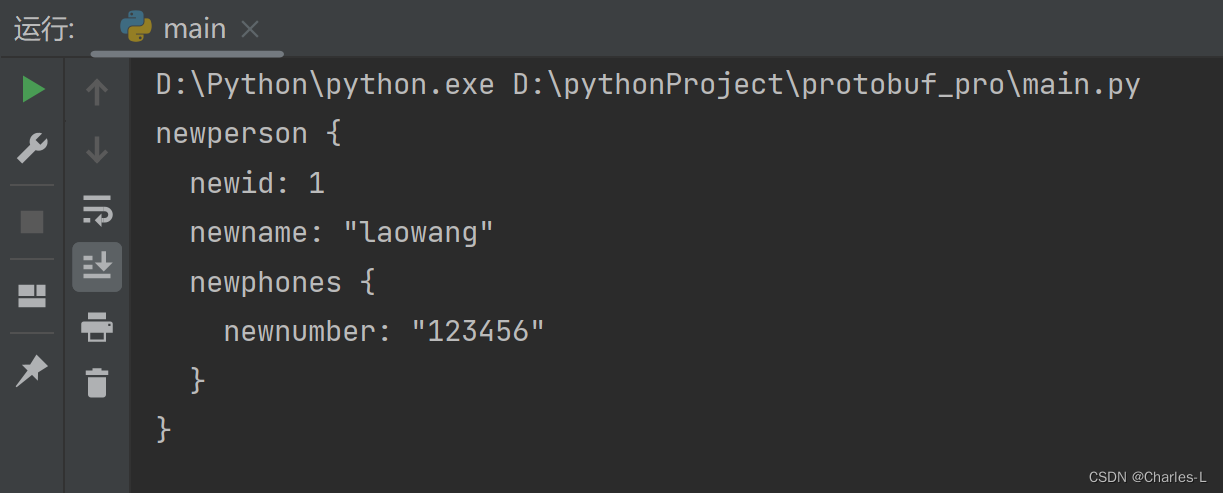Click the 运行 panel label
Image resolution: width=1223 pixels, height=493 pixels.
(x=44, y=29)
